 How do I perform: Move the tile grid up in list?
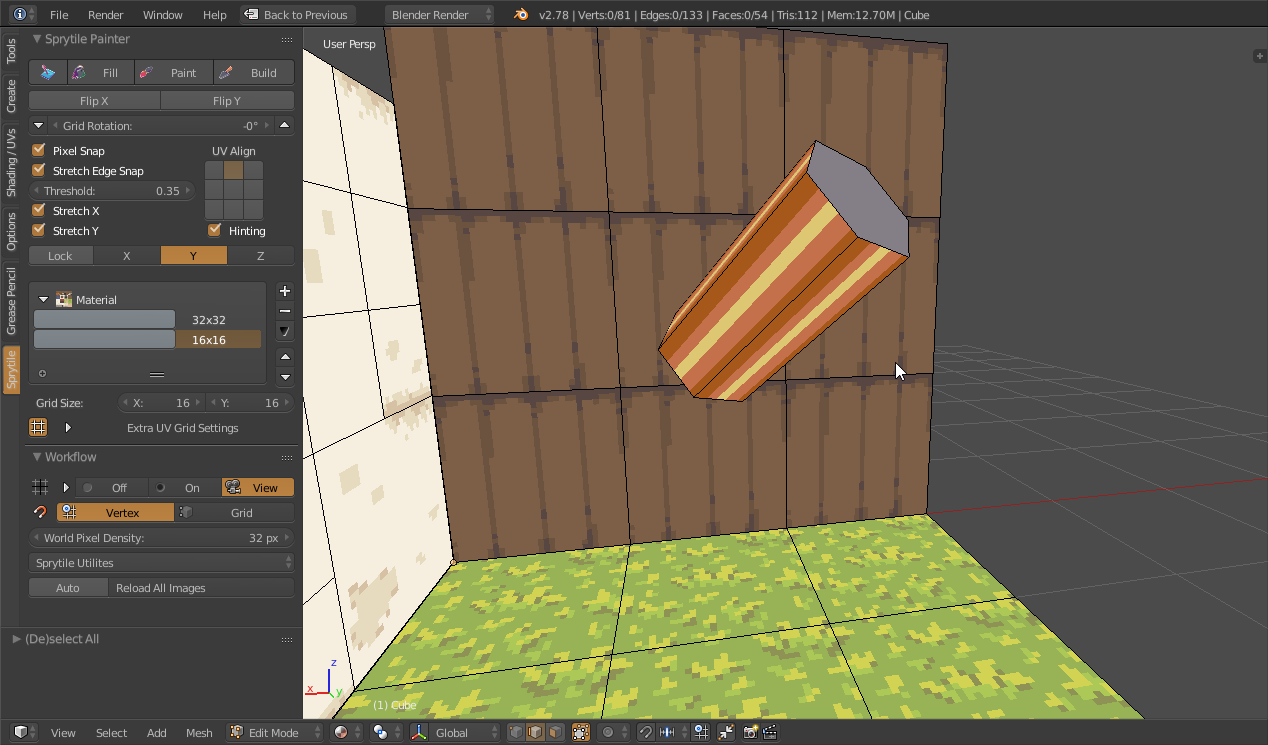coord(285,357)
